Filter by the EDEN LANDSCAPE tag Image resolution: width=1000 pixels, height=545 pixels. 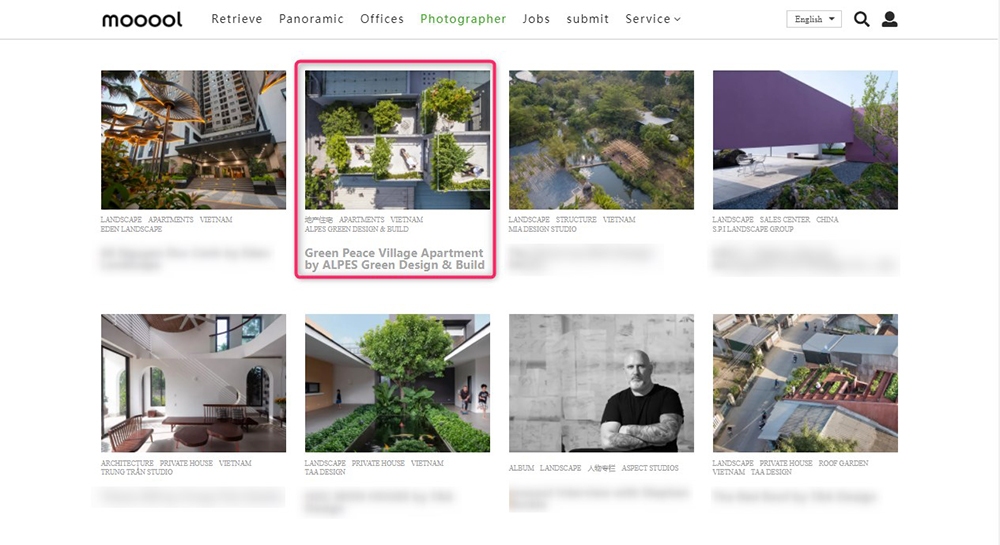pos(131,229)
